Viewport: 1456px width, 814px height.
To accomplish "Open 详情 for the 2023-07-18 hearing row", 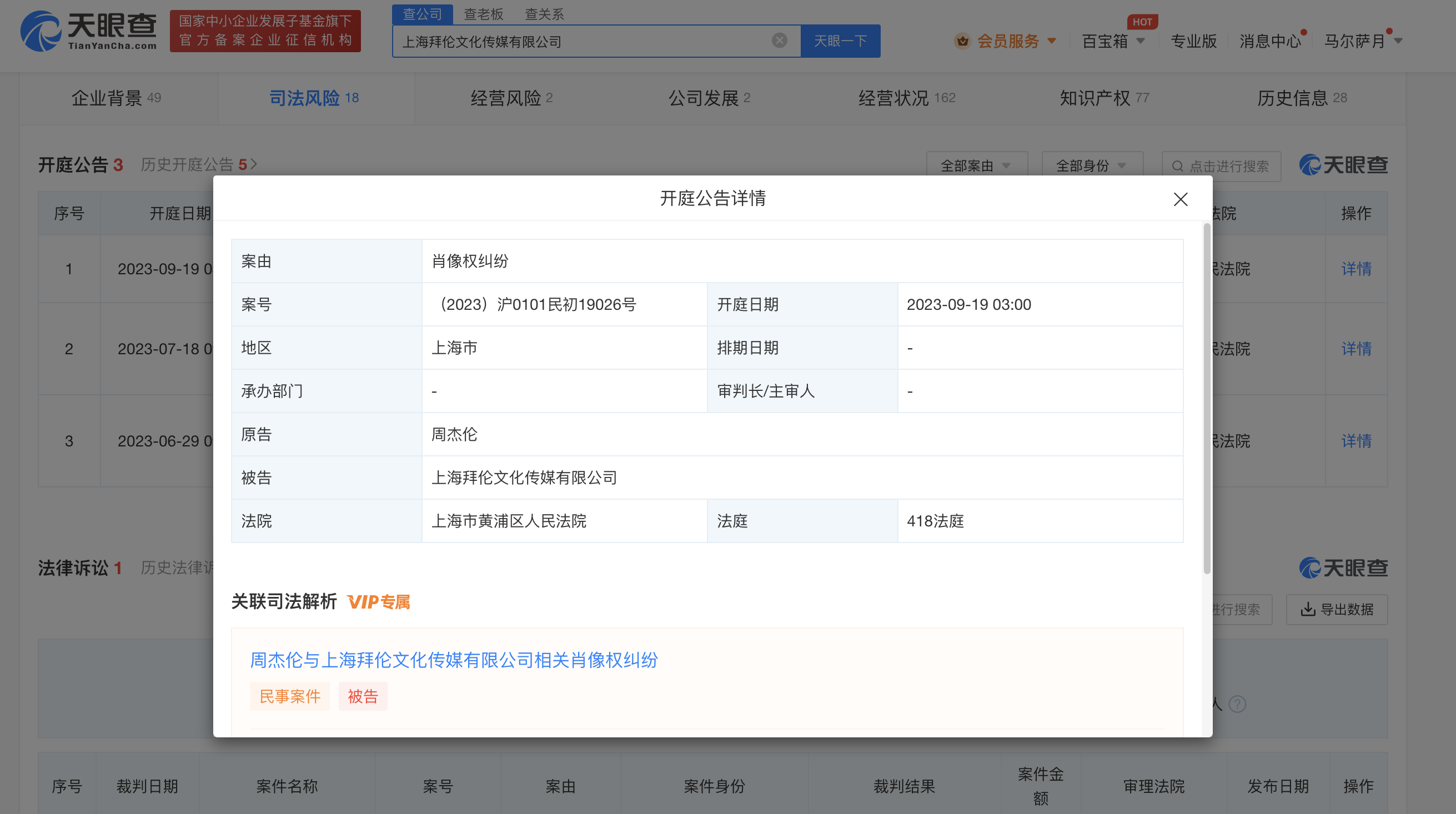I will [1356, 349].
